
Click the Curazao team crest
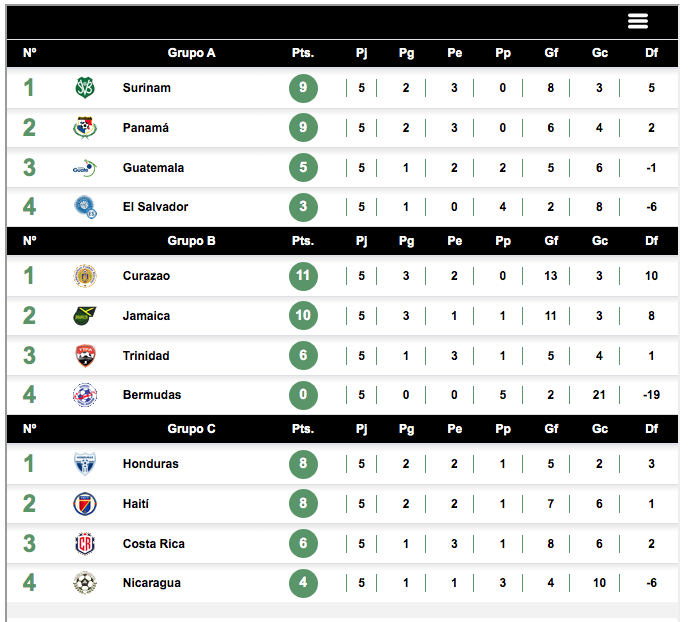click(x=85, y=276)
